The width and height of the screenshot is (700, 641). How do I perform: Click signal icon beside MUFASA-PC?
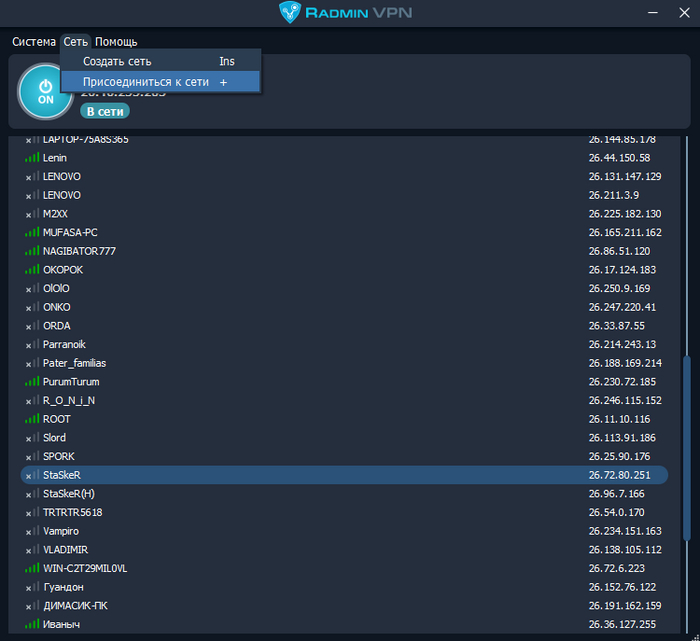[32, 232]
